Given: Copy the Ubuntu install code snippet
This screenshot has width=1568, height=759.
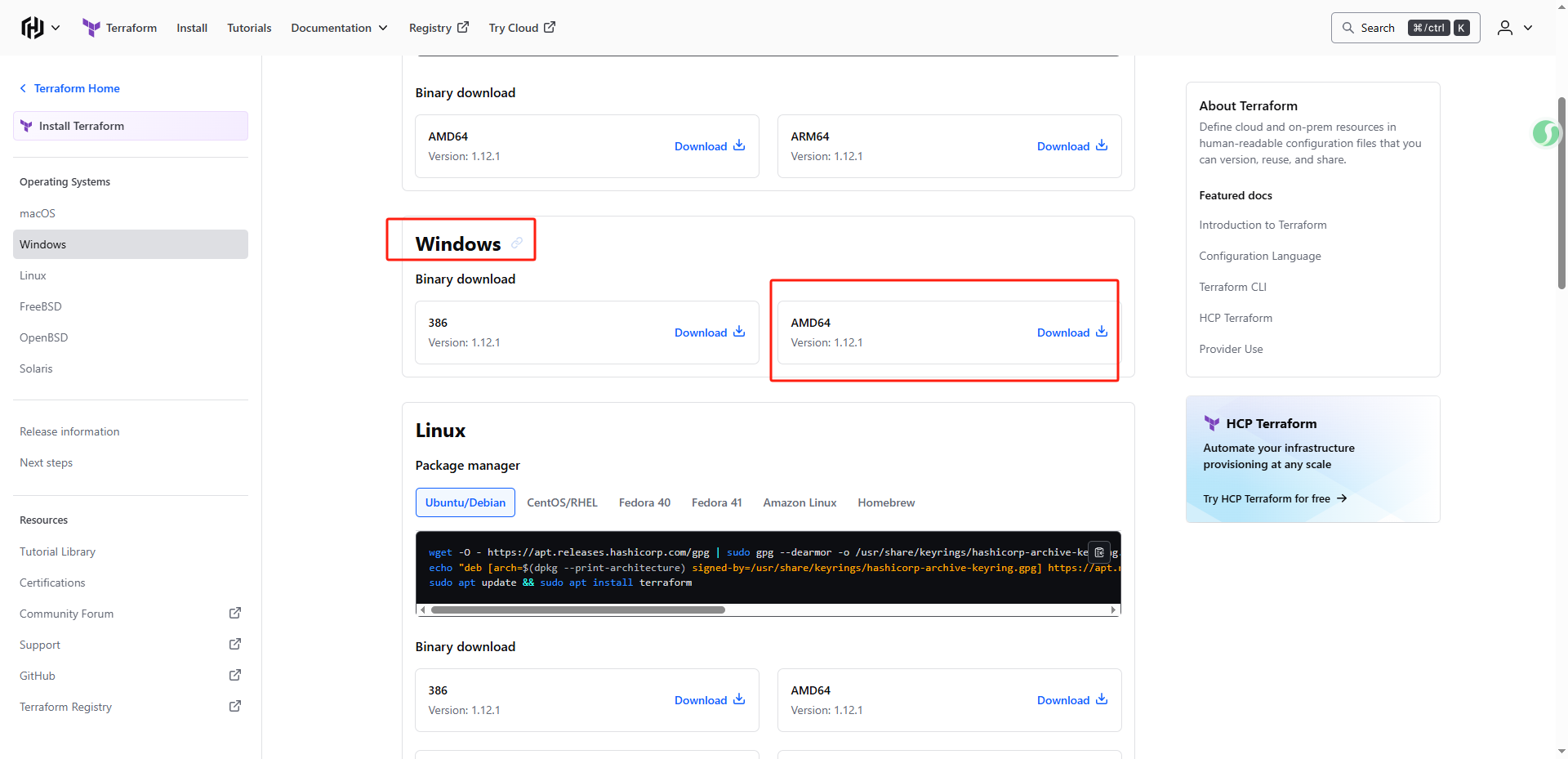Looking at the screenshot, I should click(x=1099, y=552).
